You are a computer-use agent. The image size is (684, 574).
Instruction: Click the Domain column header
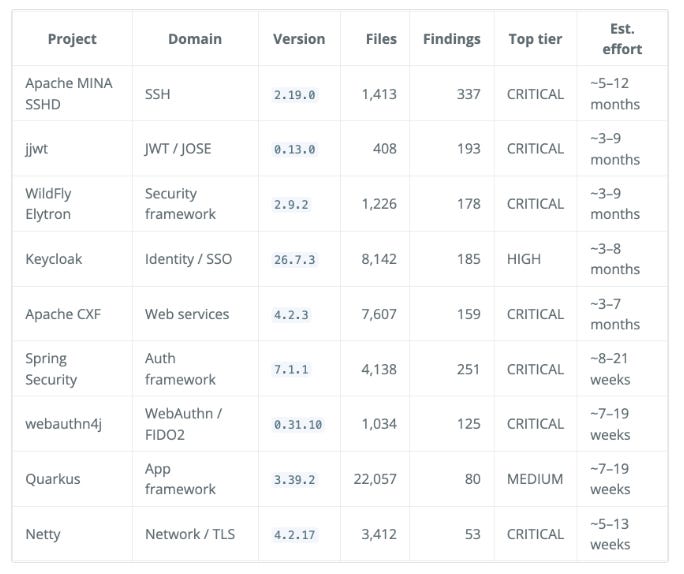click(x=195, y=39)
